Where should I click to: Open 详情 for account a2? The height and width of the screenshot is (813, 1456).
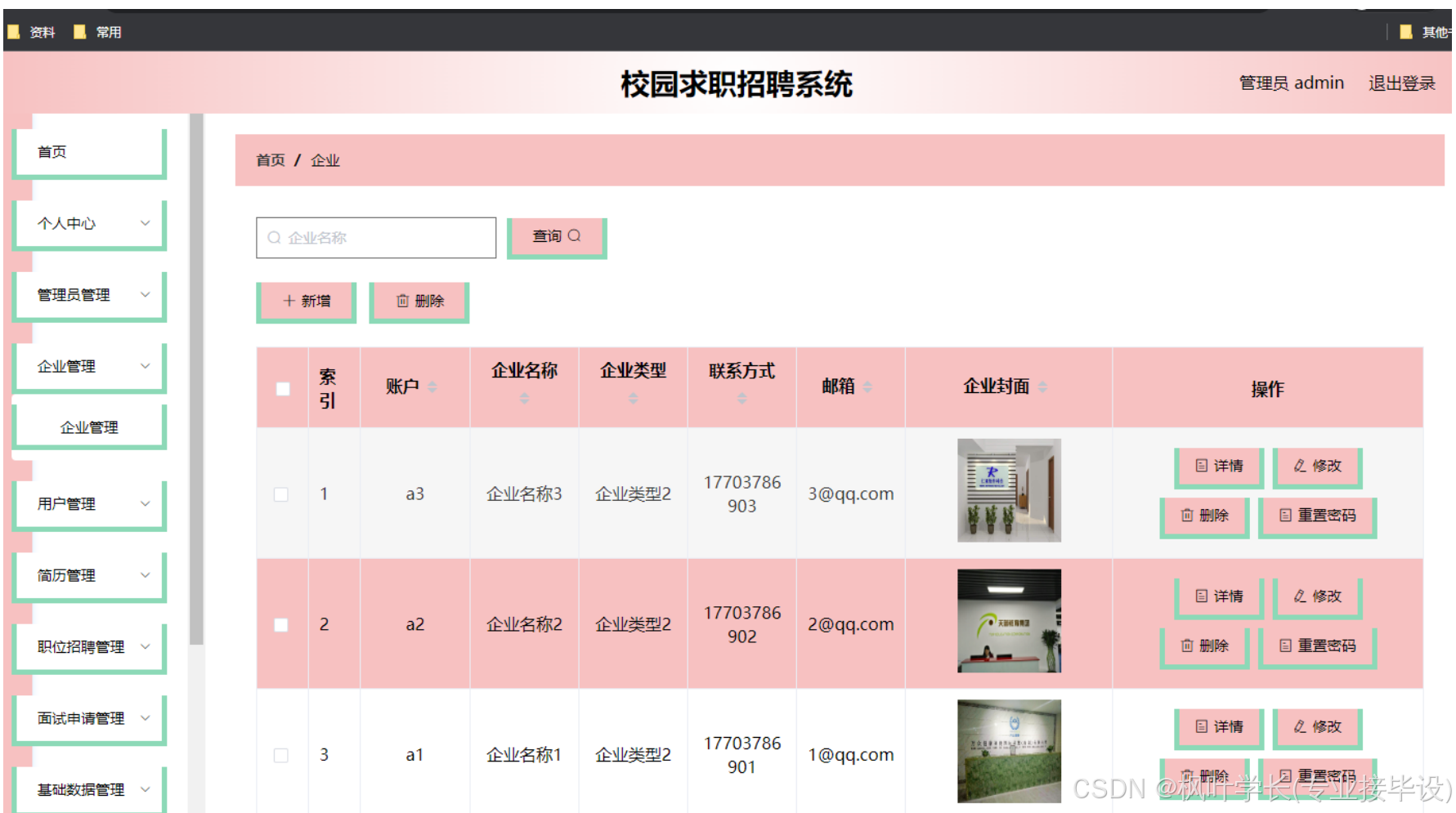click(x=1219, y=597)
